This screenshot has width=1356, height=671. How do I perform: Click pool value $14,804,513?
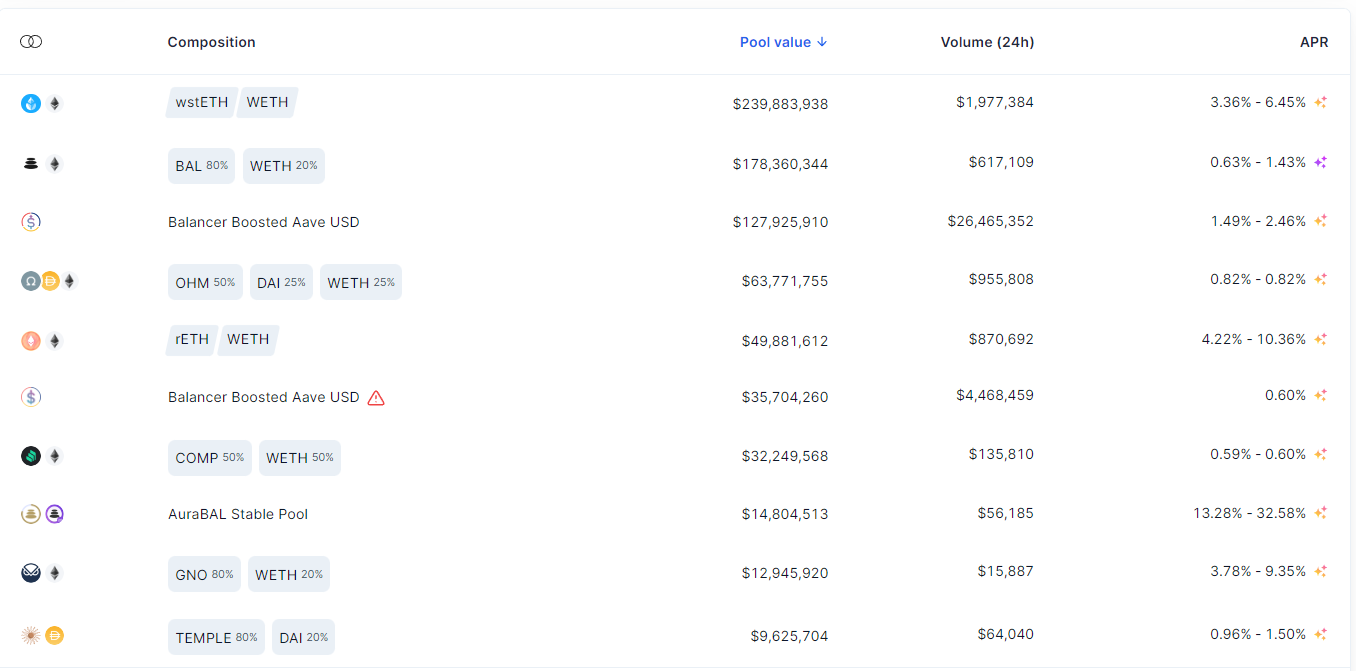click(785, 514)
